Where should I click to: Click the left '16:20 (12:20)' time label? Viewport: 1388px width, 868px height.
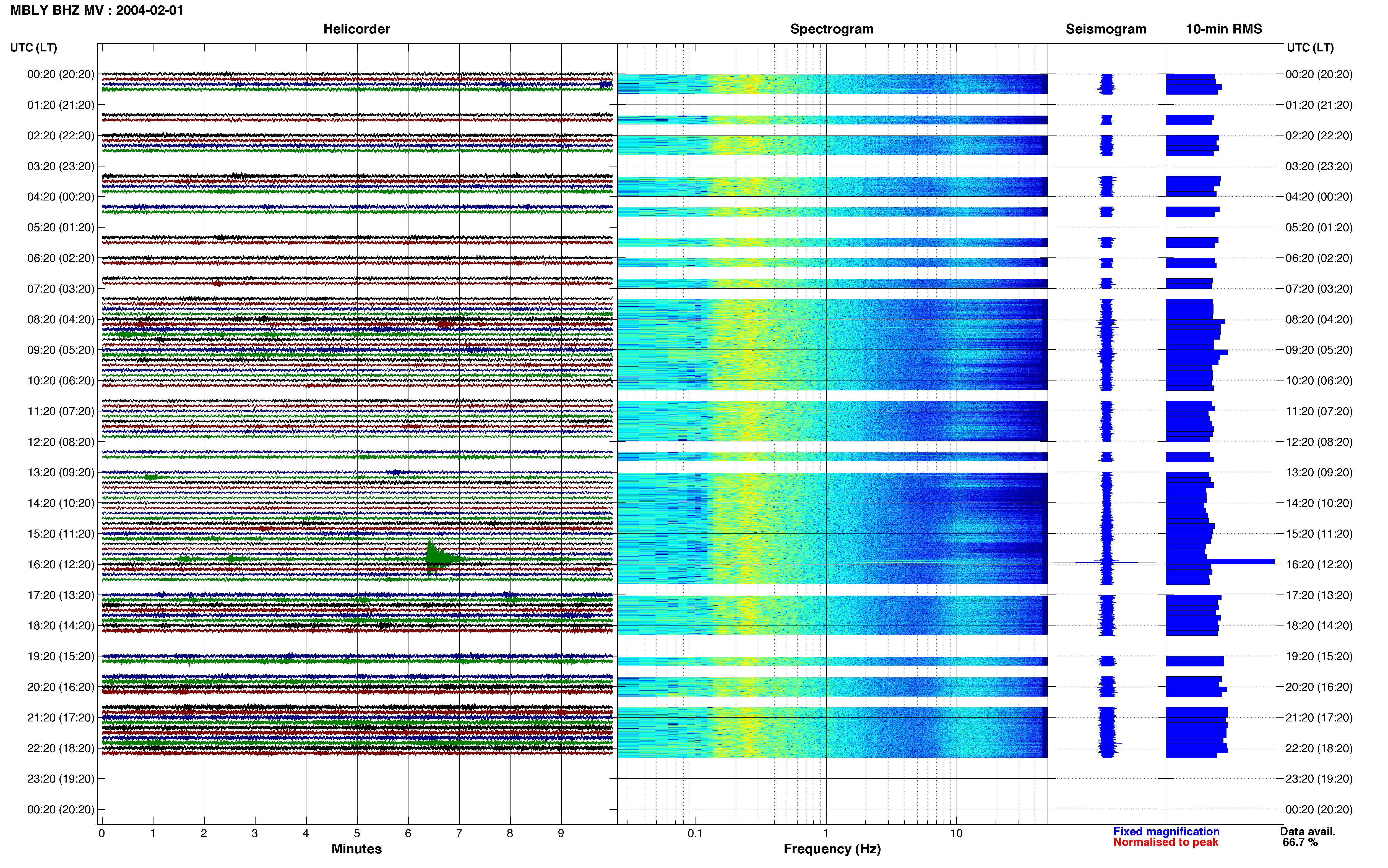[61, 564]
